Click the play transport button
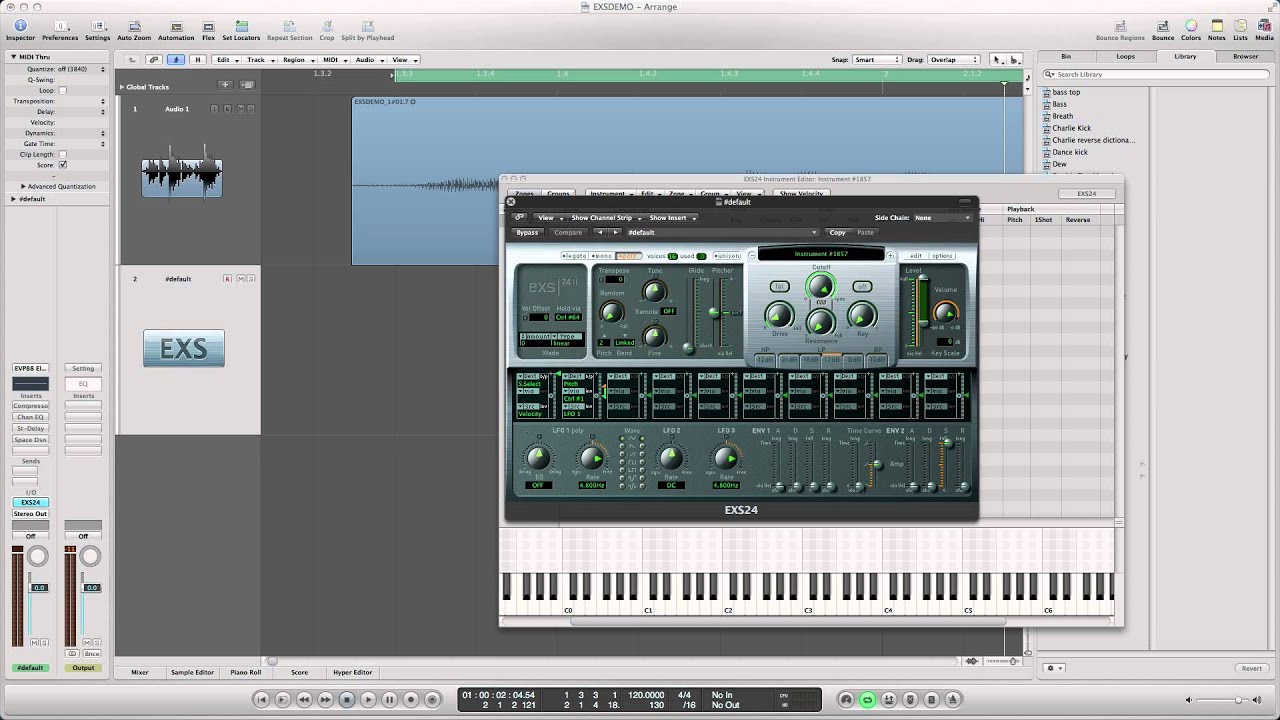The height and width of the screenshot is (720, 1280). pos(368,700)
